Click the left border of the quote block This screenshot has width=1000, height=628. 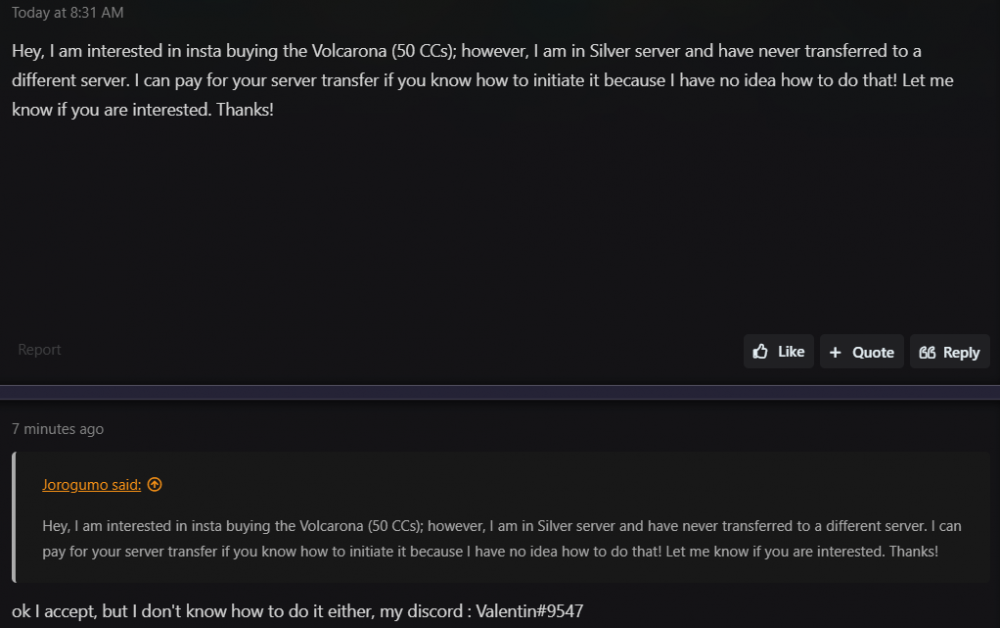point(14,517)
